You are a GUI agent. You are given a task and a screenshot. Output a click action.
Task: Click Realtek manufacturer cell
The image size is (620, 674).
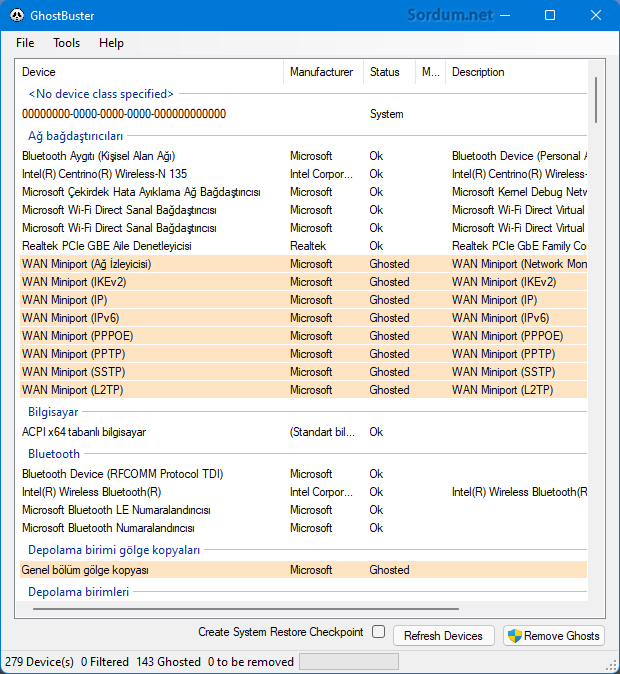click(308, 246)
